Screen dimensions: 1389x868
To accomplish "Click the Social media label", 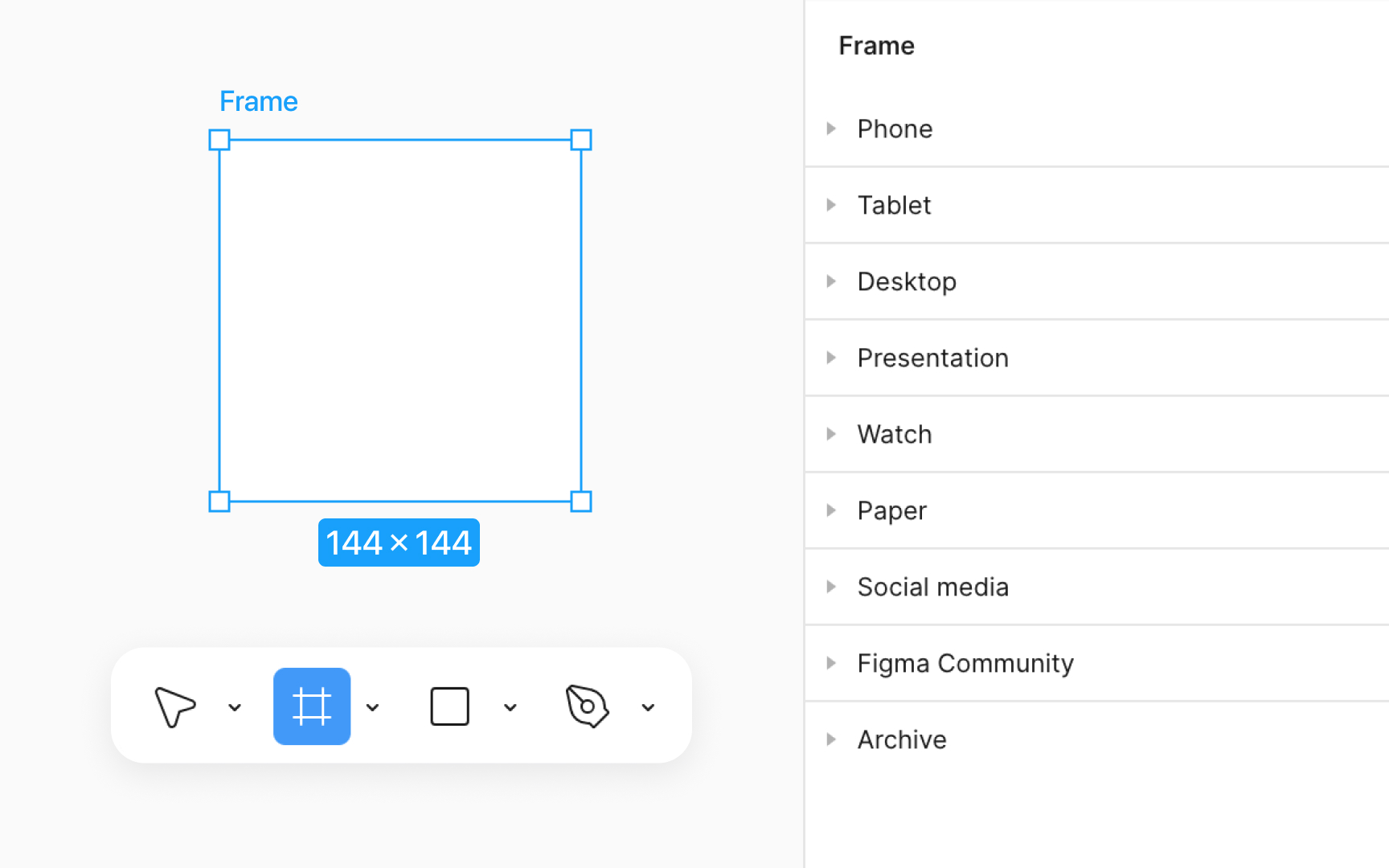I will pos(932,587).
